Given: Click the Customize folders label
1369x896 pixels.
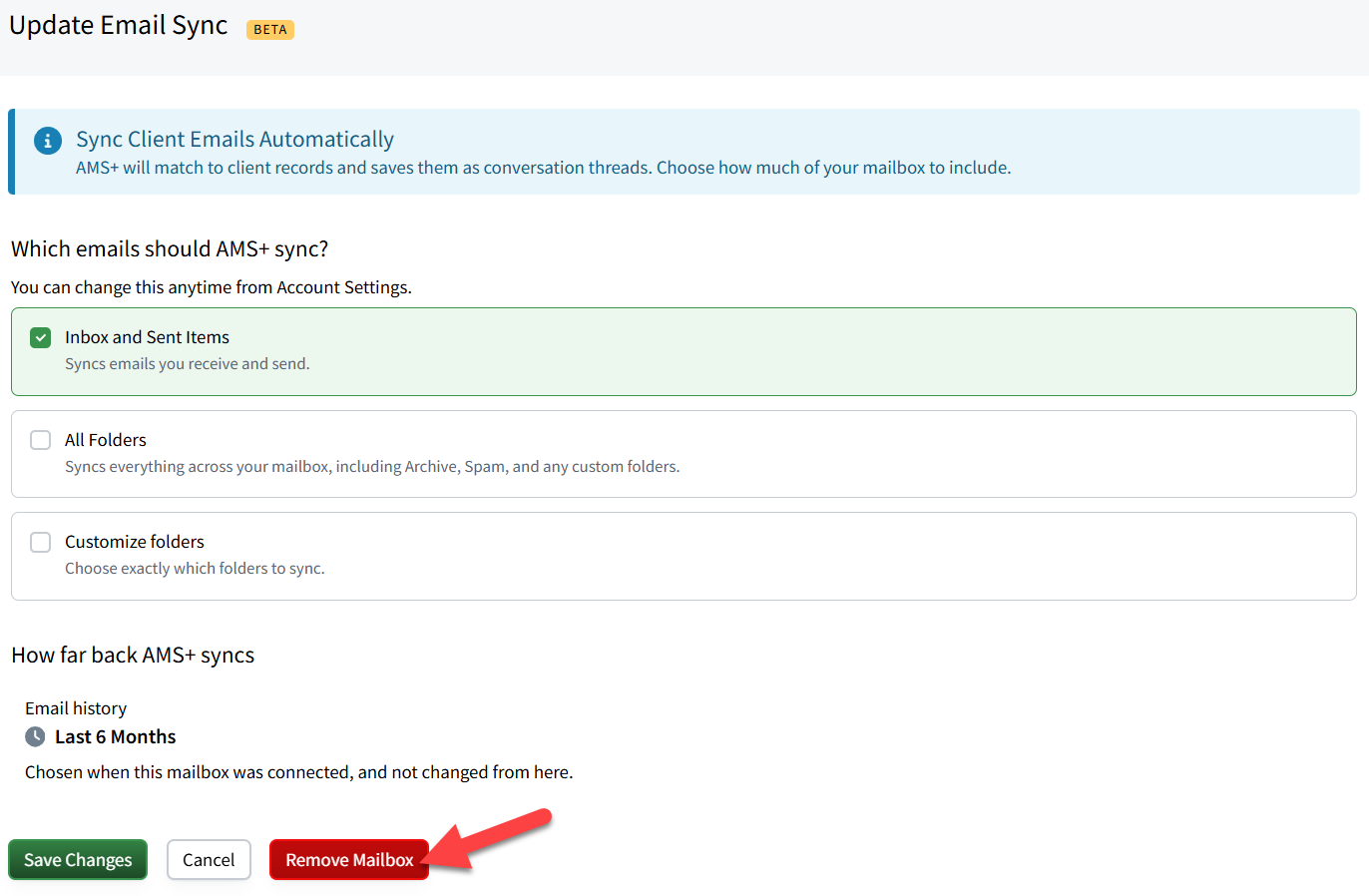Looking at the screenshot, I should [135, 542].
